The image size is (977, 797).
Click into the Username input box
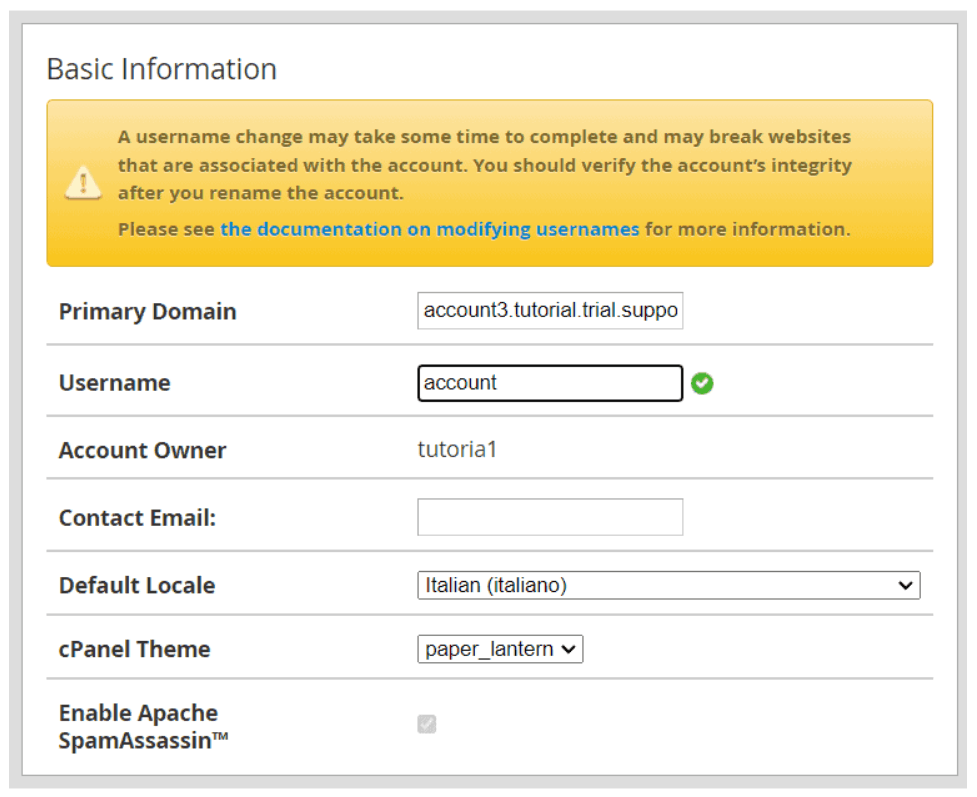550,383
